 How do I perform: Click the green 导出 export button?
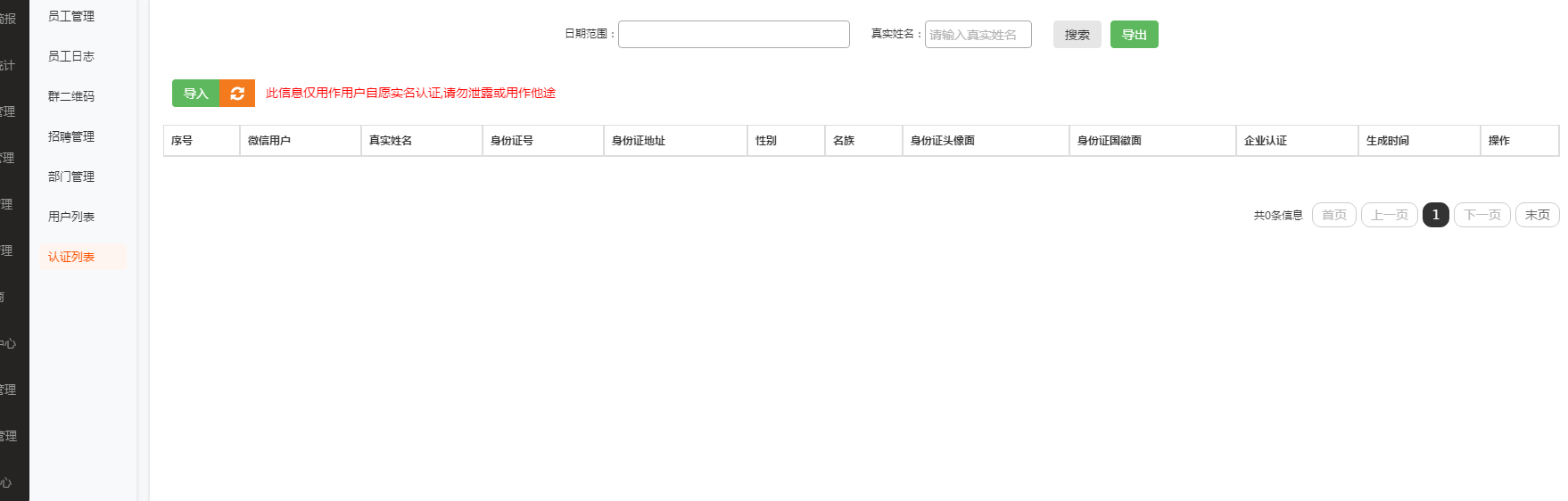(1134, 35)
